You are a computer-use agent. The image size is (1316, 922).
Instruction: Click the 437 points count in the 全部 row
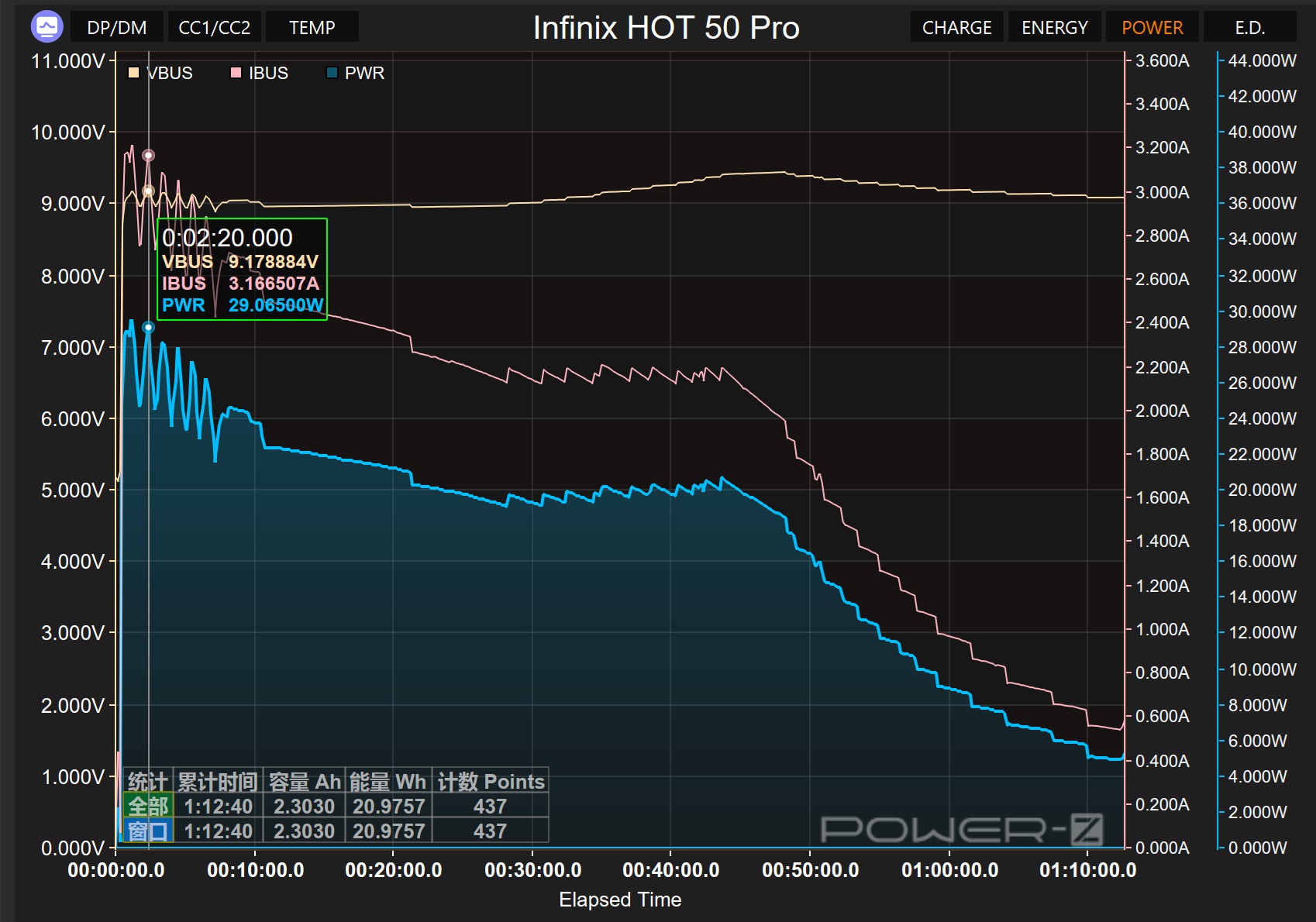(490, 807)
